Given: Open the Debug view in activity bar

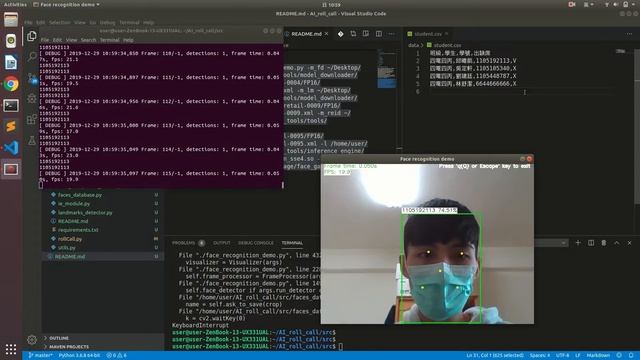Looking at the screenshot, I should [x=32, y=98].
